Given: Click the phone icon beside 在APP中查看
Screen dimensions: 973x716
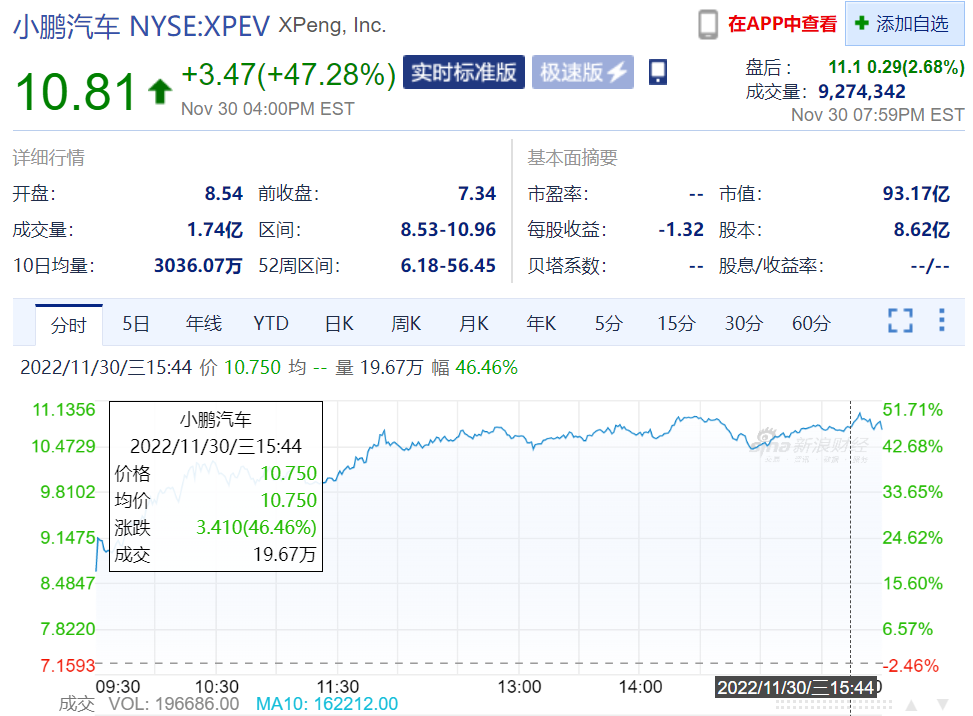Looking at the screenshot, I should point(707,25).
